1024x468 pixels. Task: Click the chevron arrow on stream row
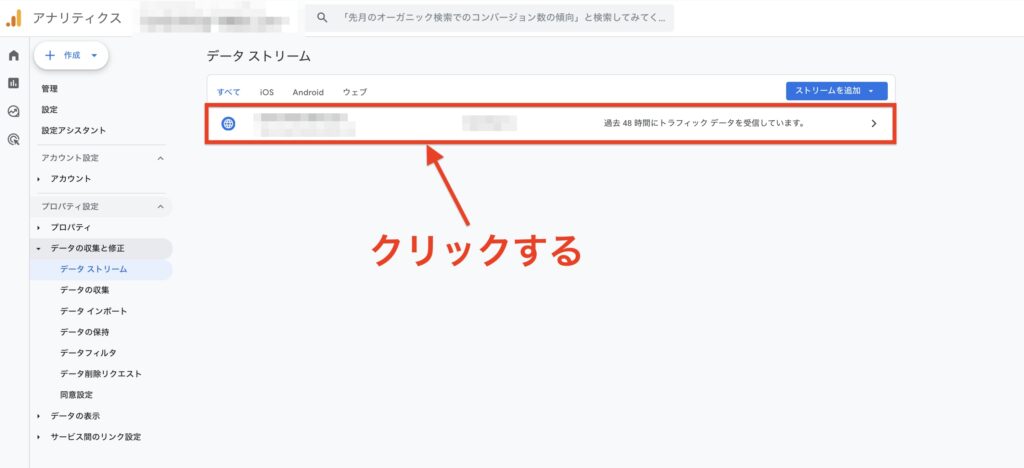[x=873, y=124]
